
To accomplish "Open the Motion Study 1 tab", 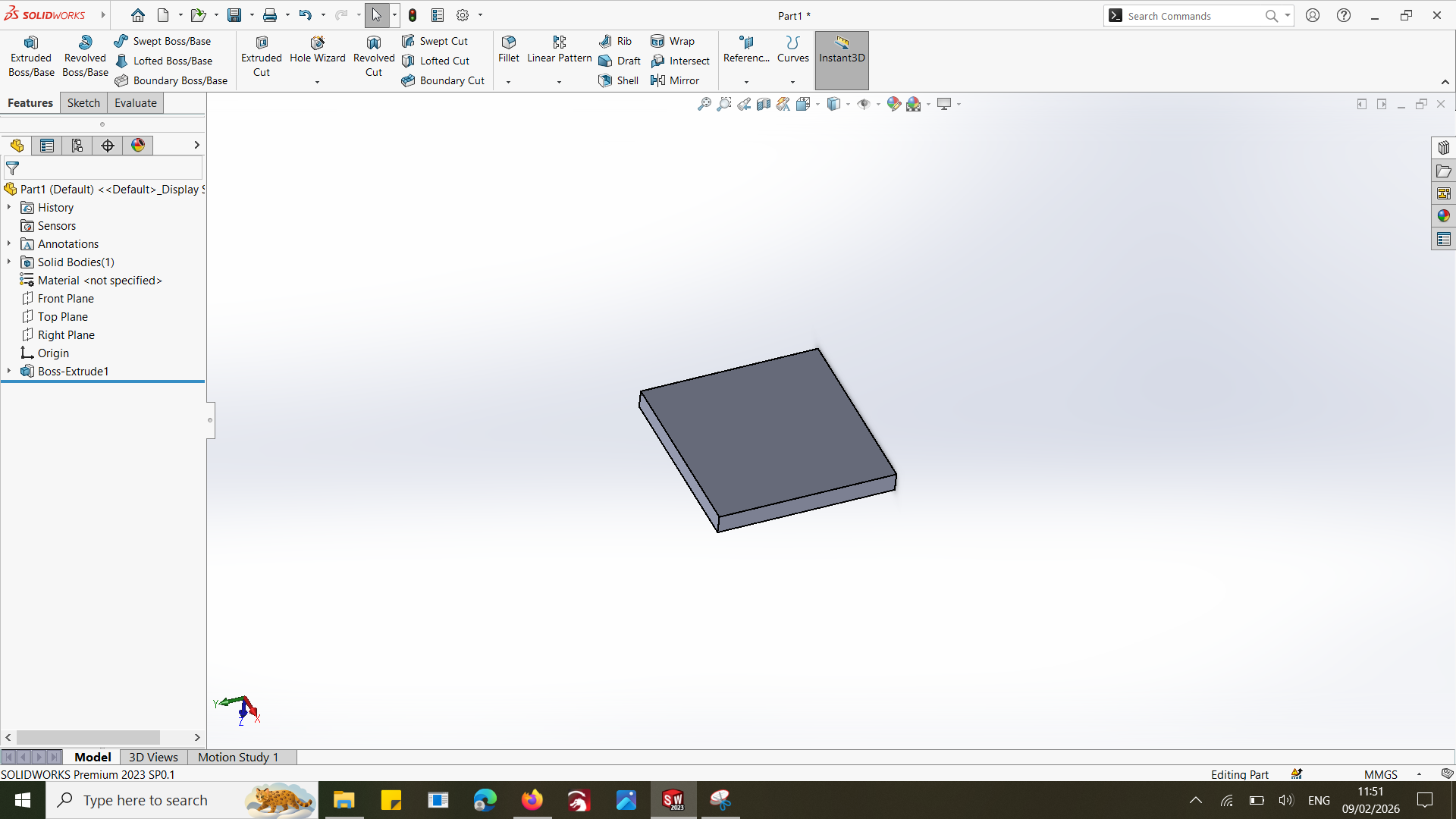I will (238, 757).
